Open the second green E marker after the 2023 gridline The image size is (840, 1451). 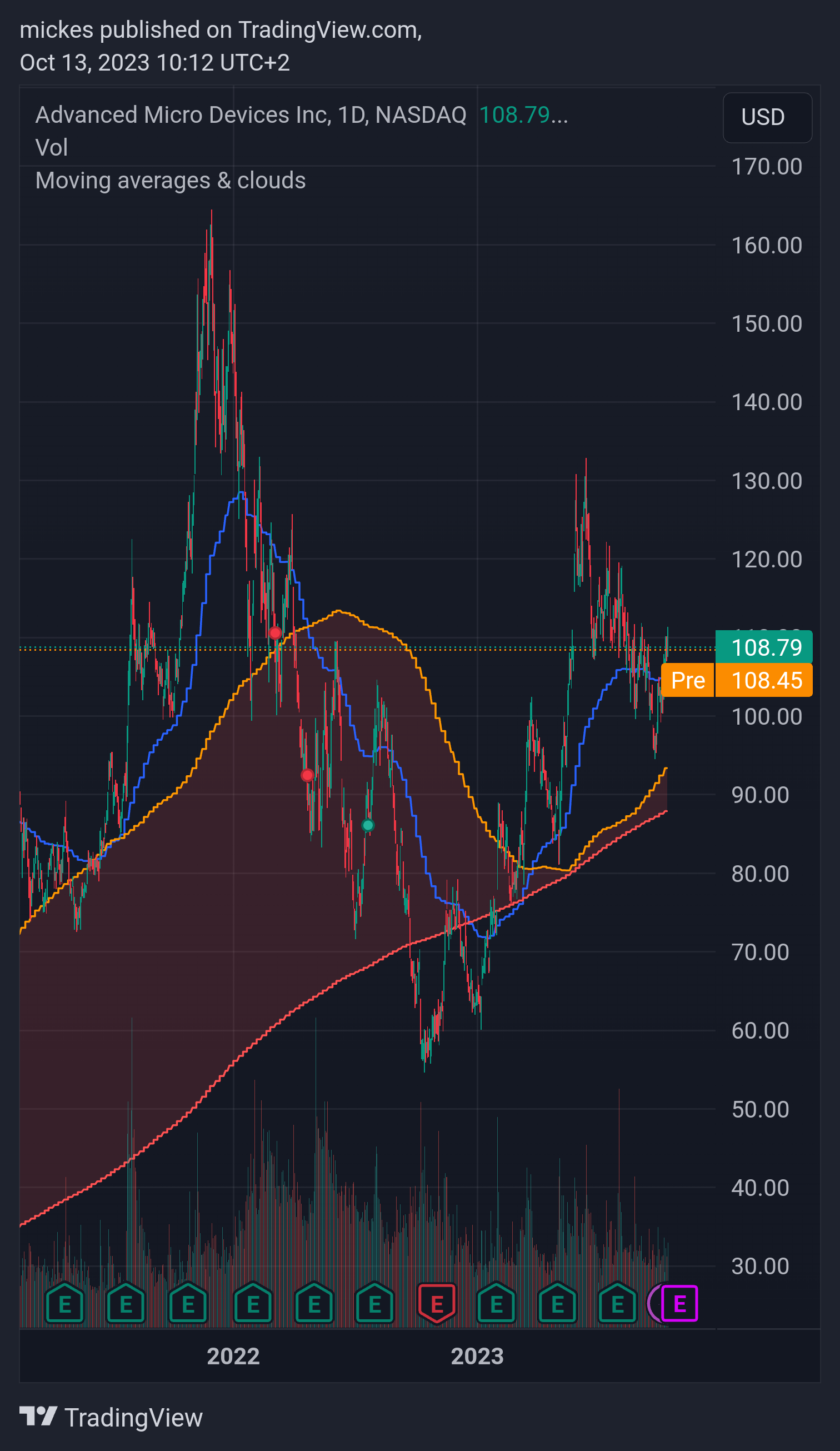pos(557,1303)
